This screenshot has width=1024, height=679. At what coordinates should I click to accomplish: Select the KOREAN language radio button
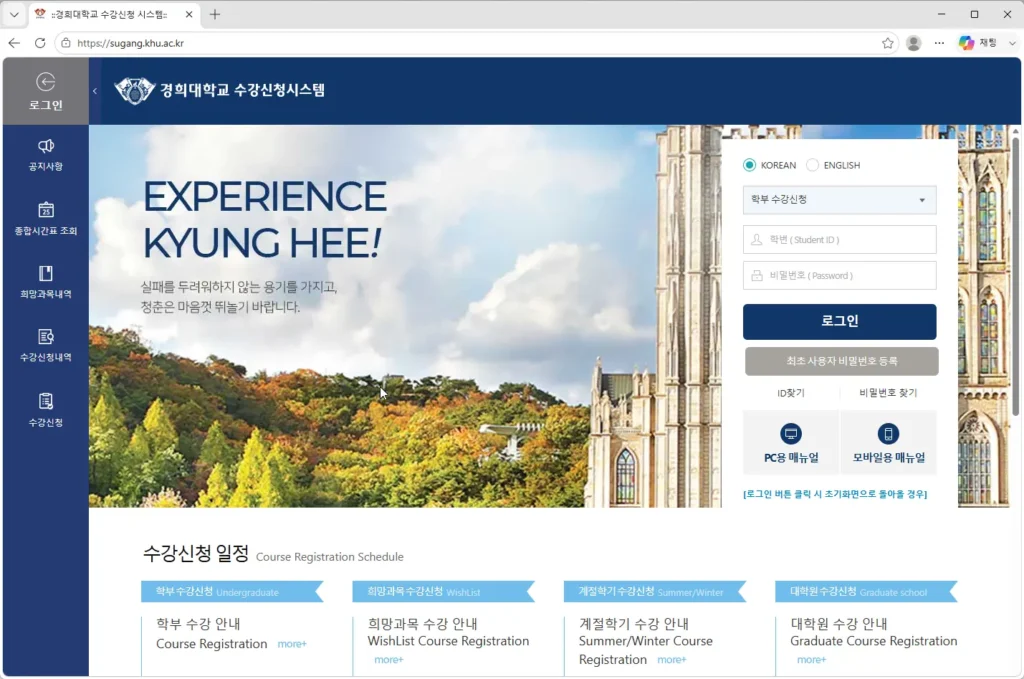tap(750, 165)
